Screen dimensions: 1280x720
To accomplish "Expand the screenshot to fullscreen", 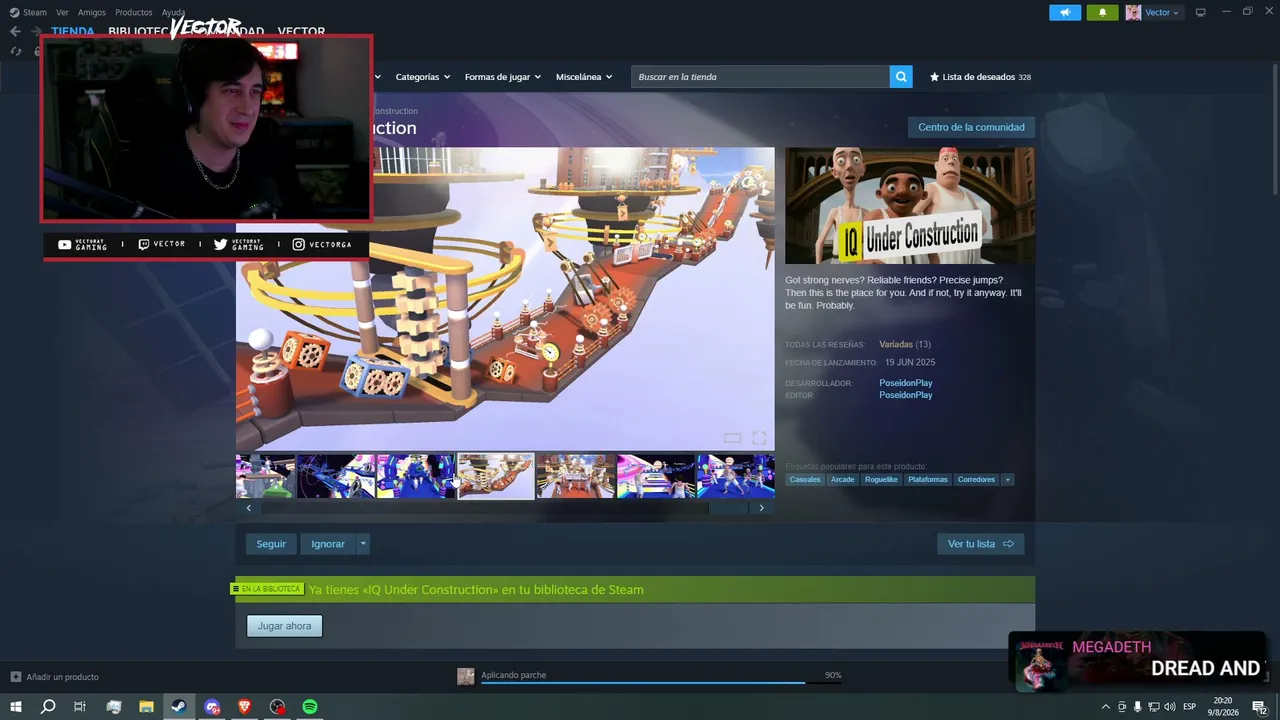I will pyautogui.click(x=759, y=438).
